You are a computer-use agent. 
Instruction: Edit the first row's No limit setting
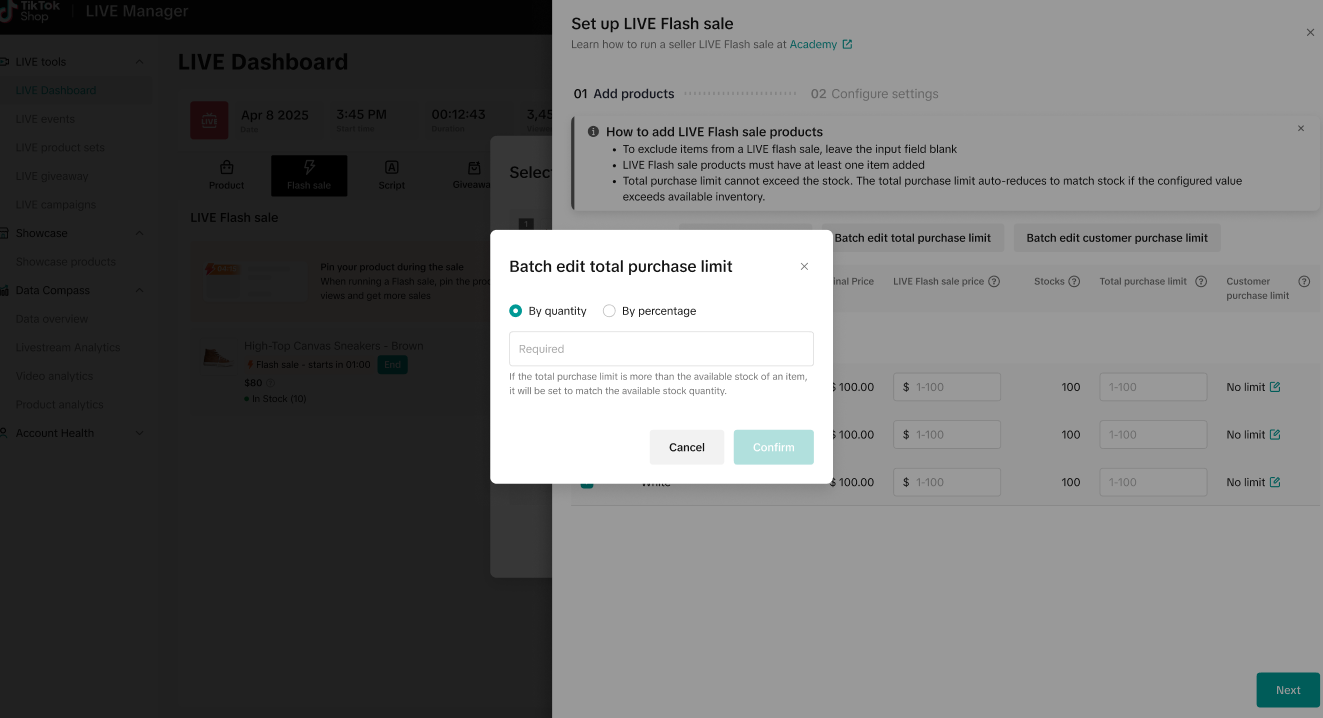(1275, 387)
